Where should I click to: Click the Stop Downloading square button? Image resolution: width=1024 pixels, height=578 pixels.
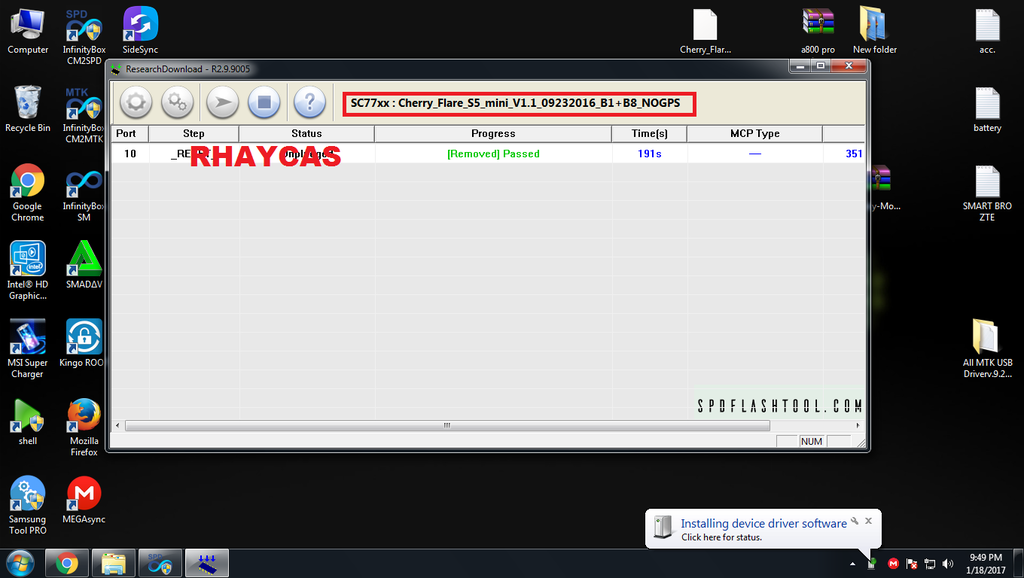(265, 101)
